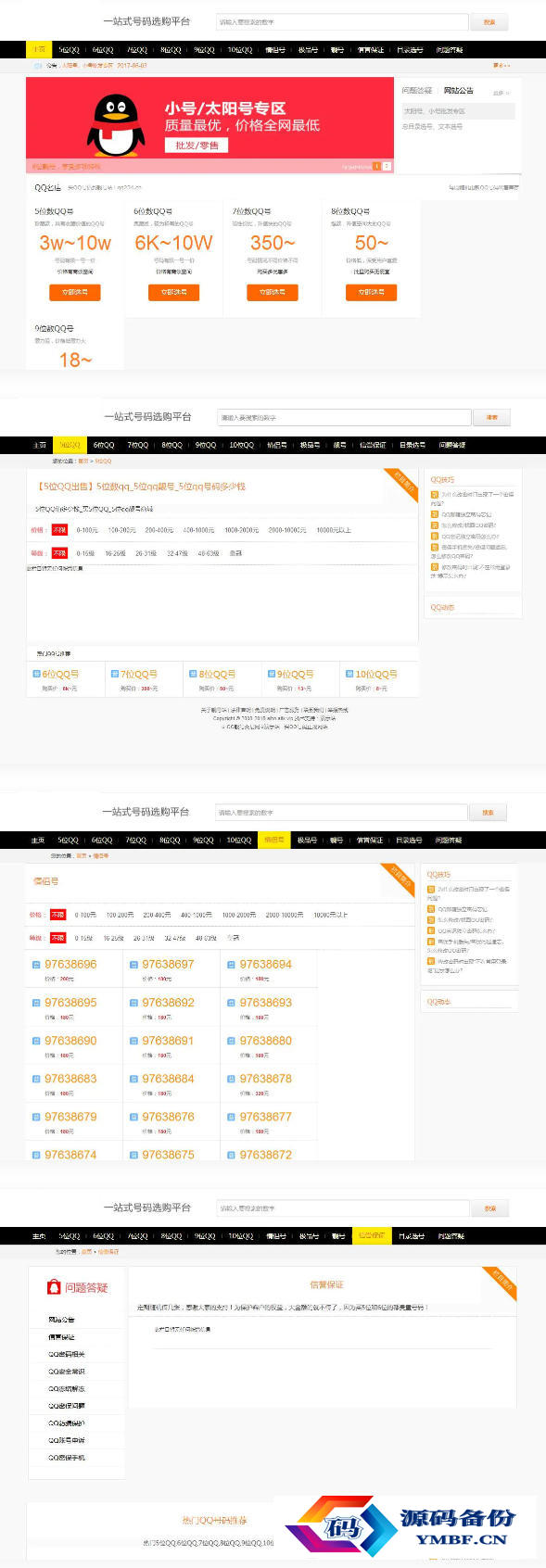Filter 5位QQ listing by grade 16-25级

point(115,553)
